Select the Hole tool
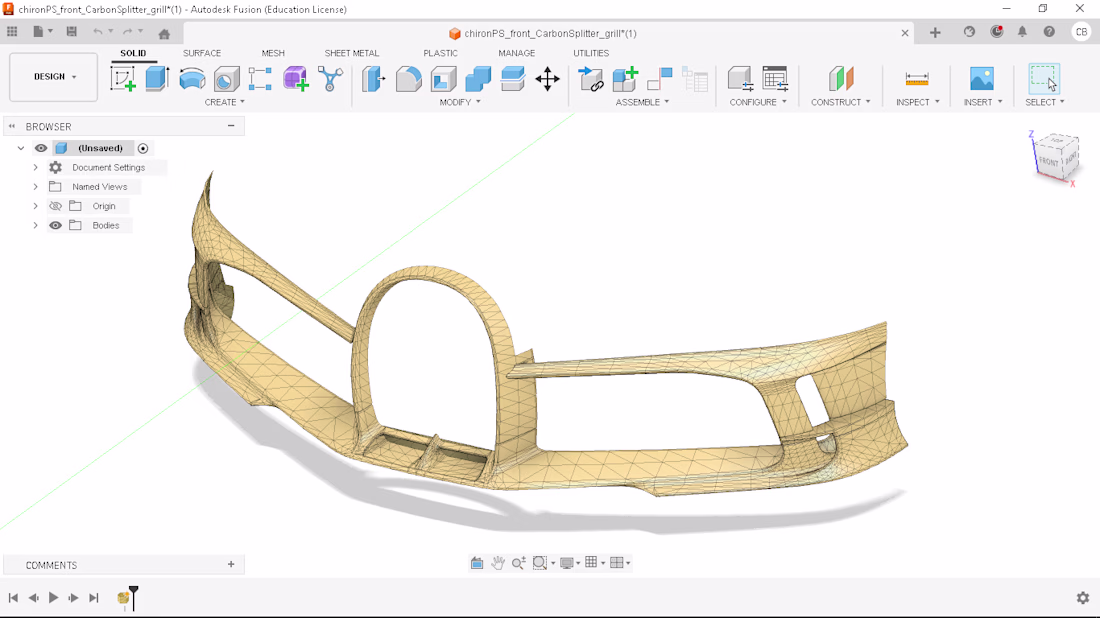The height and width of the screenshot is (618, 1100). click(226, 79)
